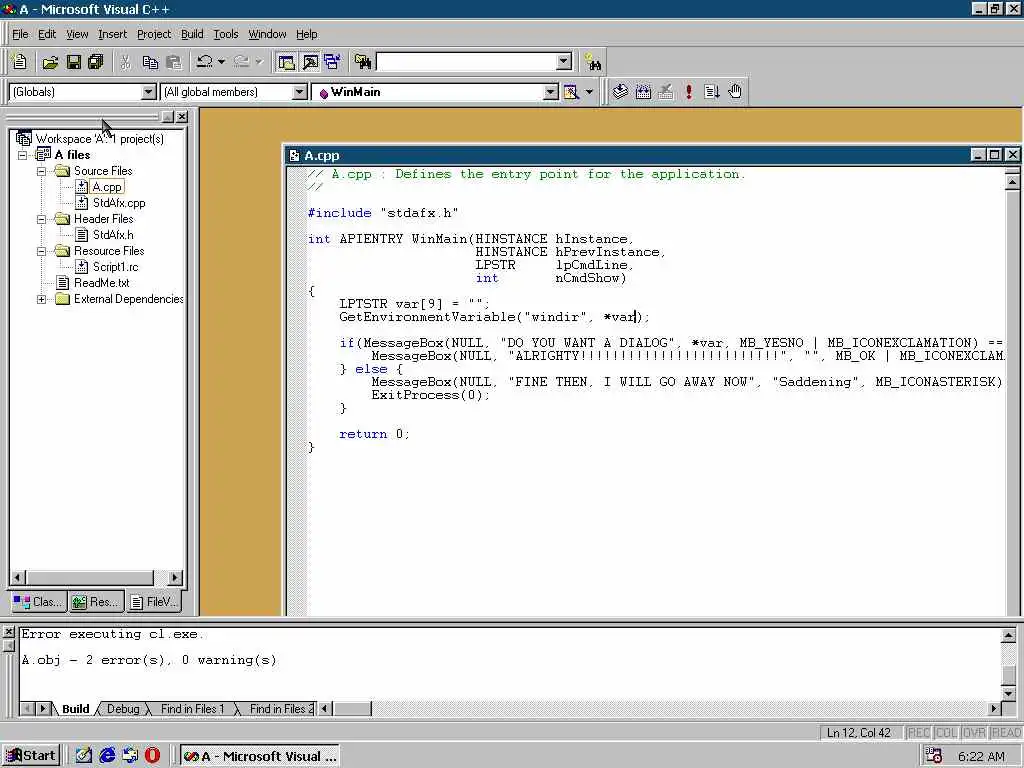Click the Internet Explorer quick launch icon

[x=107, y=756]
